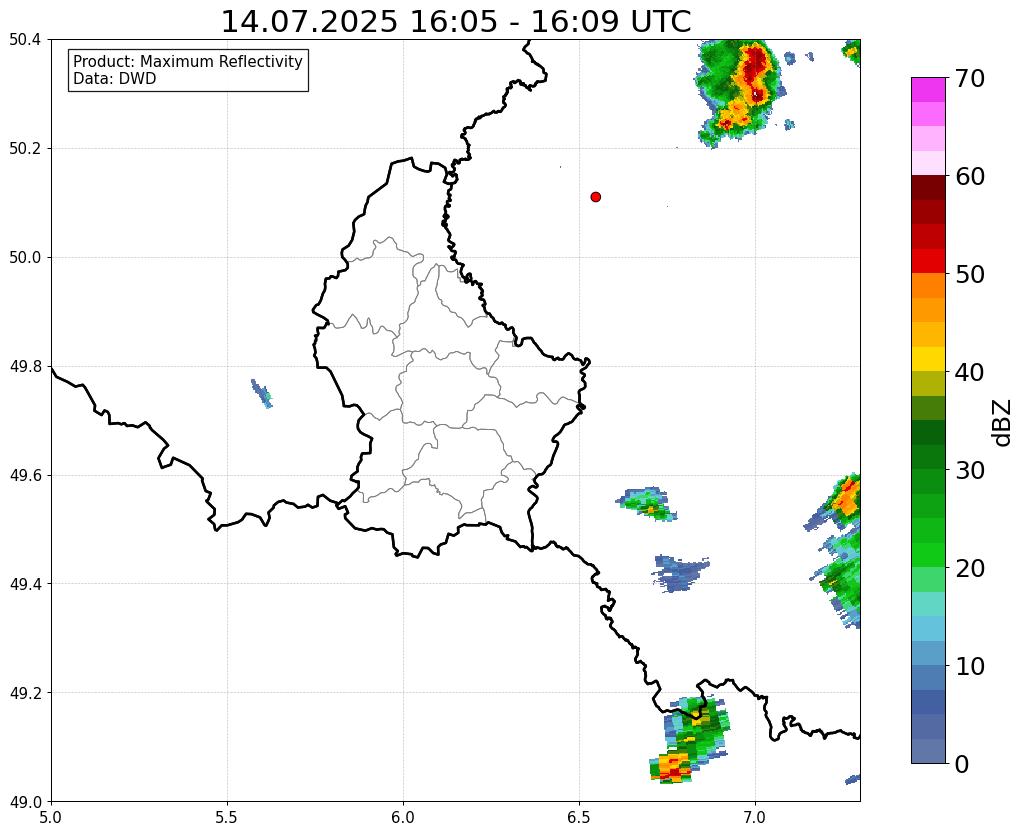Viewport: 1023px width, 834px height.
Task: Click the latitude label 49.4
Action: pyautogui.click(x=25, y=583)
